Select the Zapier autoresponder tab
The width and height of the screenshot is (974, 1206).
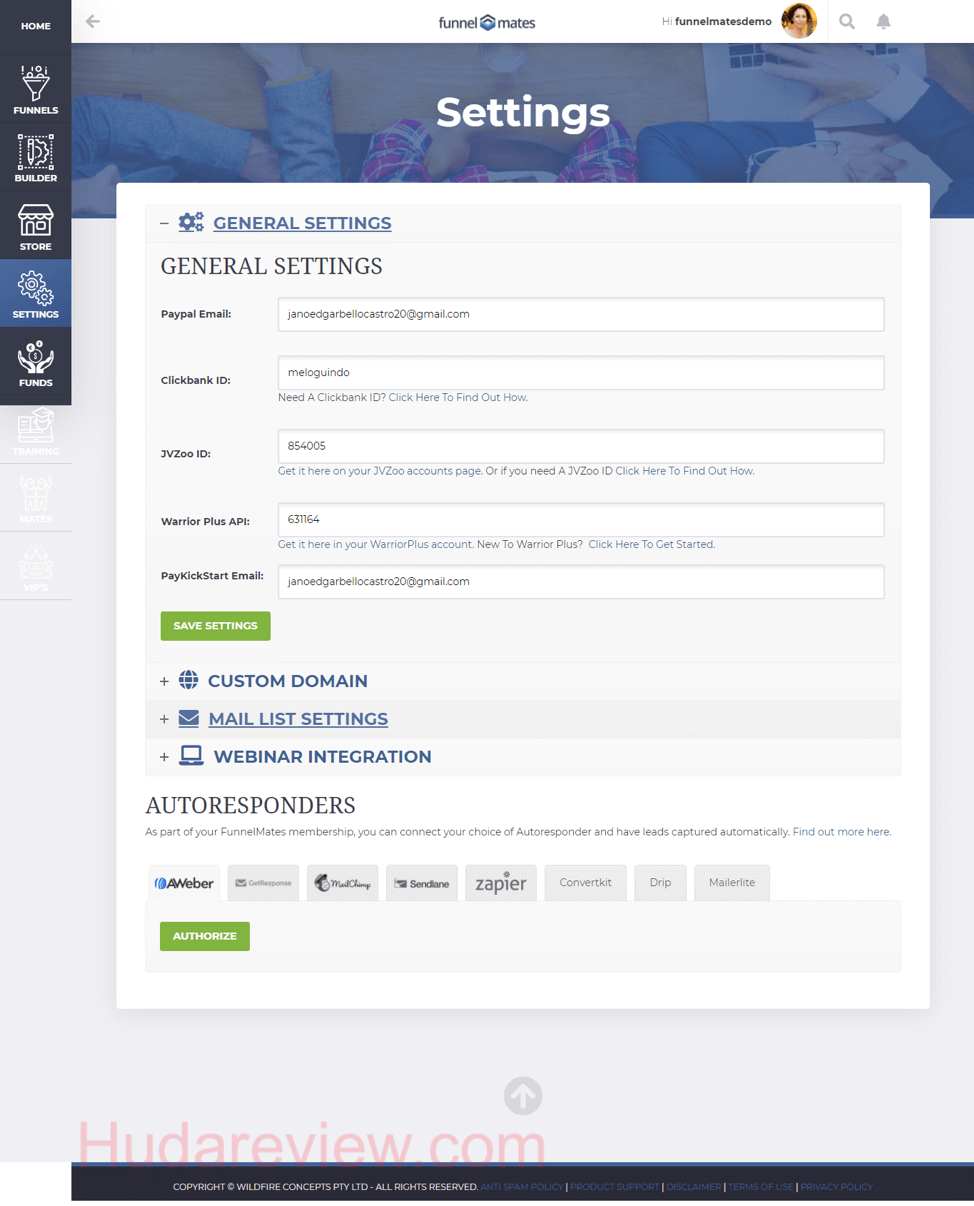pos(501,883)
